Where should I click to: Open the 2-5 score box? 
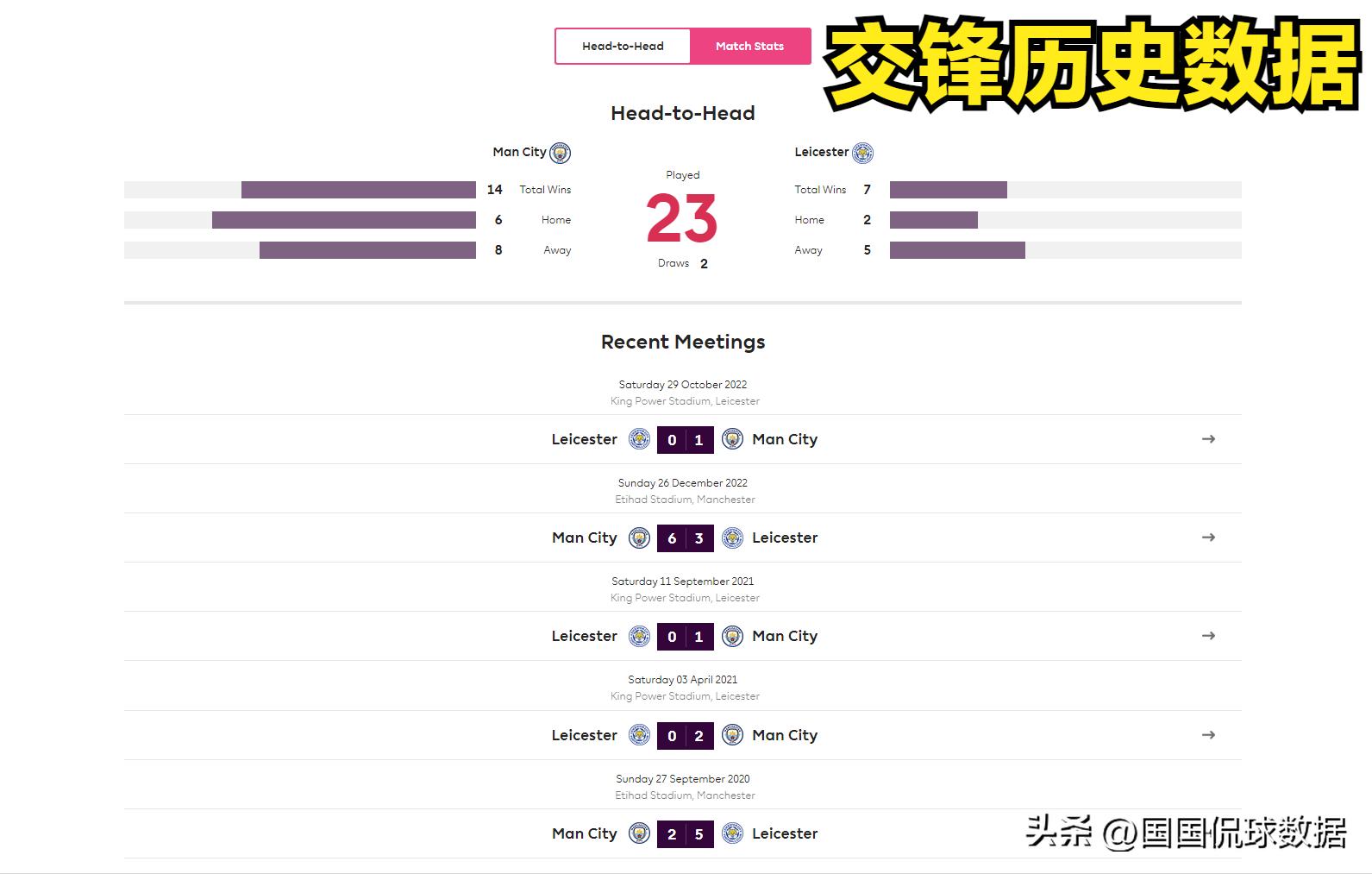point(685,834)
